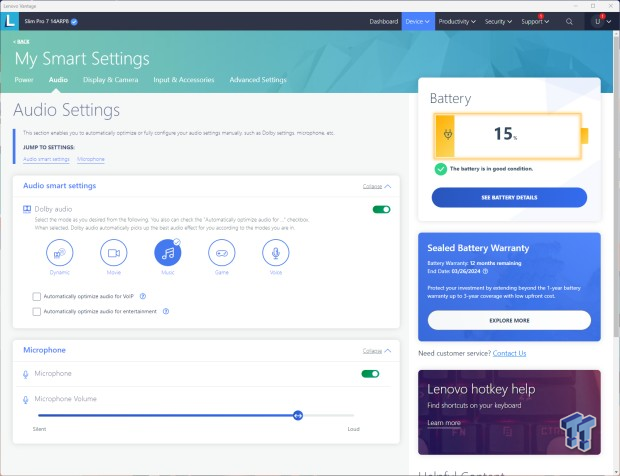Click the See Battery Details button
The width and height of the screenshot is (620, 476).
pos(509,197)
